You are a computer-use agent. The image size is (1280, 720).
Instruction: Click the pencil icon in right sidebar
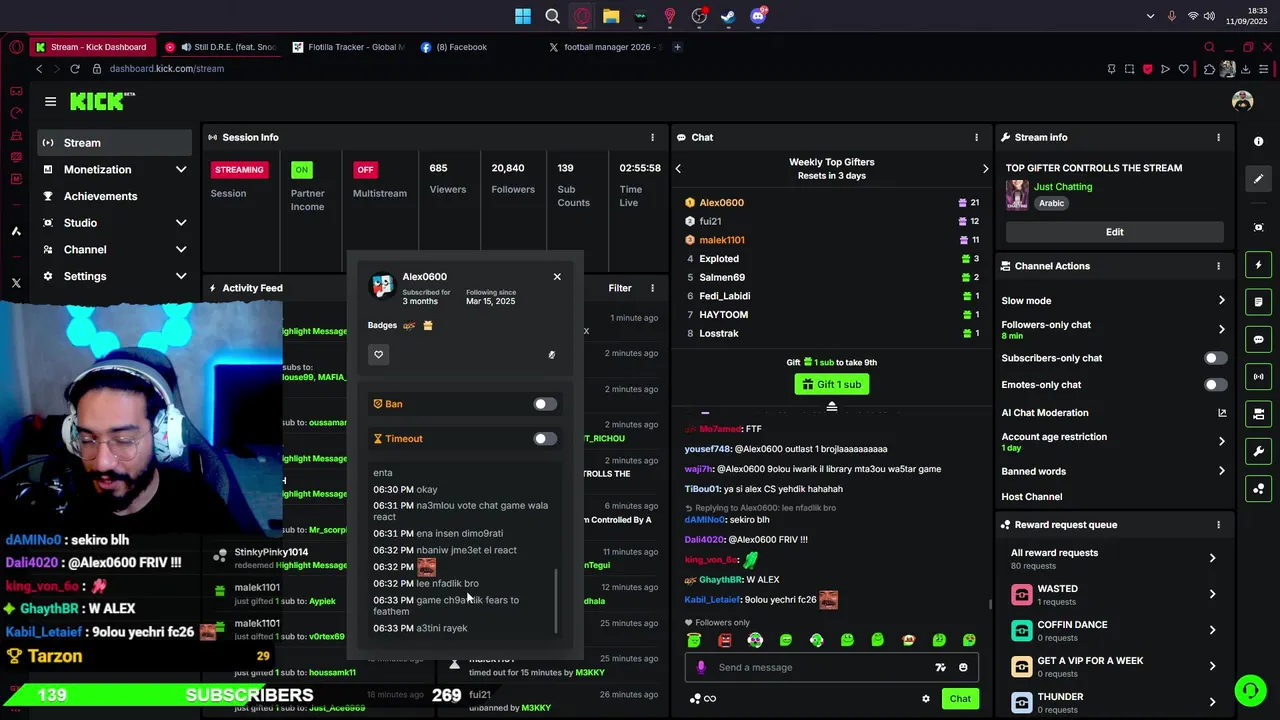click(1259, 179)
